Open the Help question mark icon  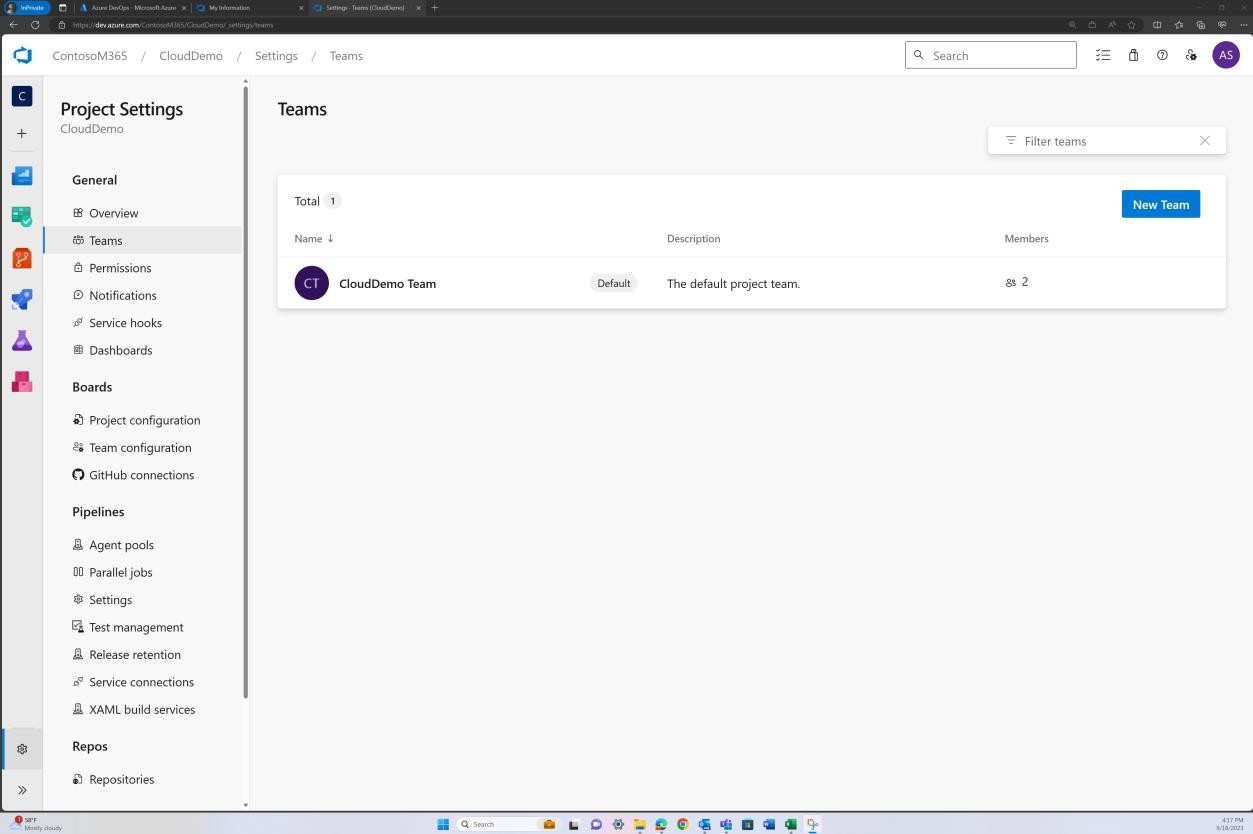click(1162, 55)
